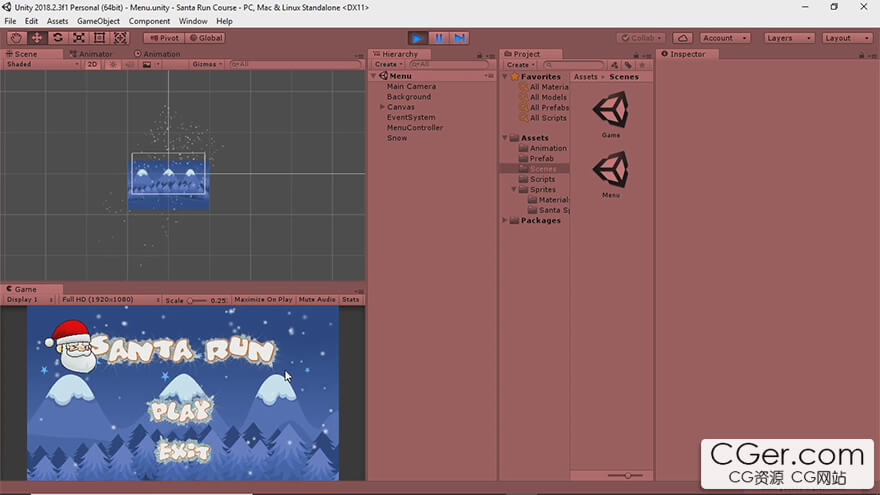Select the Move tool
Image resolution: width=880 pixels, height=495 pixels.
[x=36, y=38]
